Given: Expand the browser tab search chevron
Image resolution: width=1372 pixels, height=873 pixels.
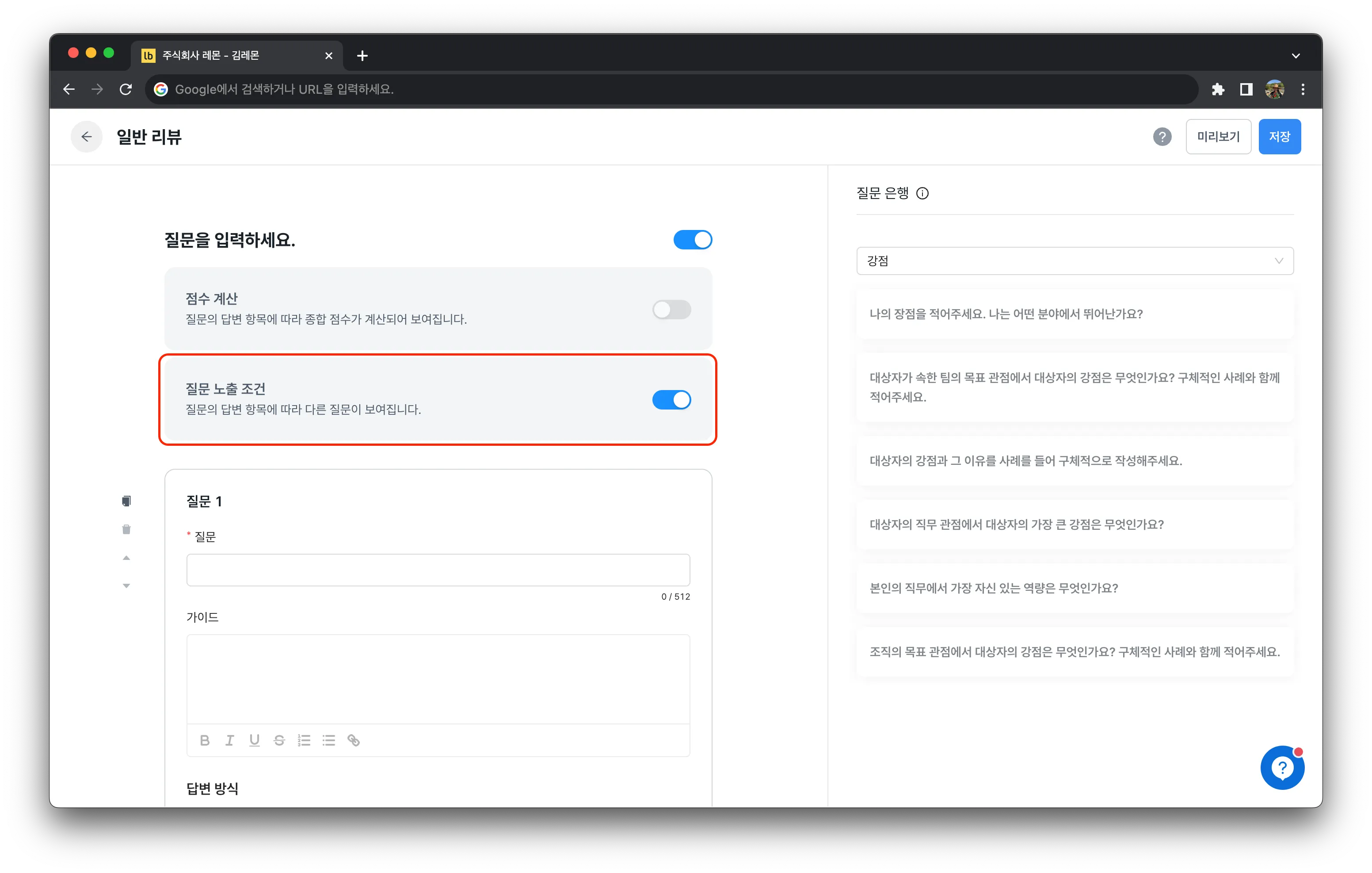Looking at the screenshot, I should click(x=1295, y=56).
